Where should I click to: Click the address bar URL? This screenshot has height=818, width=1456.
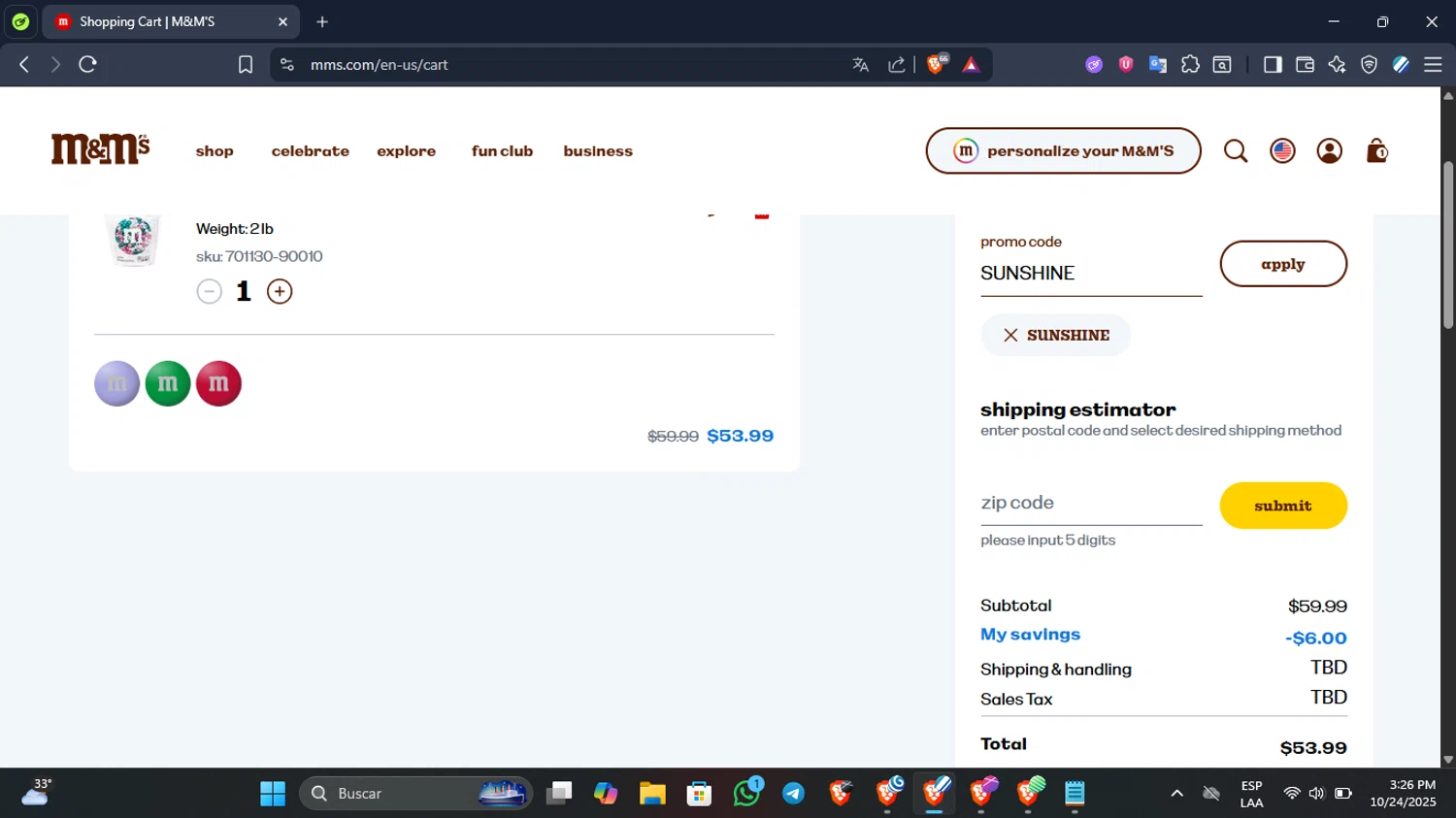pos(379,65)
